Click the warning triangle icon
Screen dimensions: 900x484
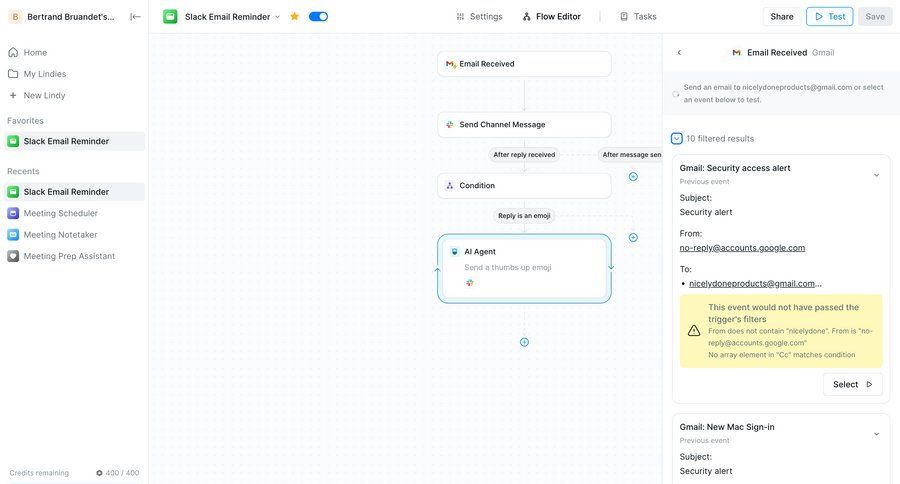click(694, 331)
